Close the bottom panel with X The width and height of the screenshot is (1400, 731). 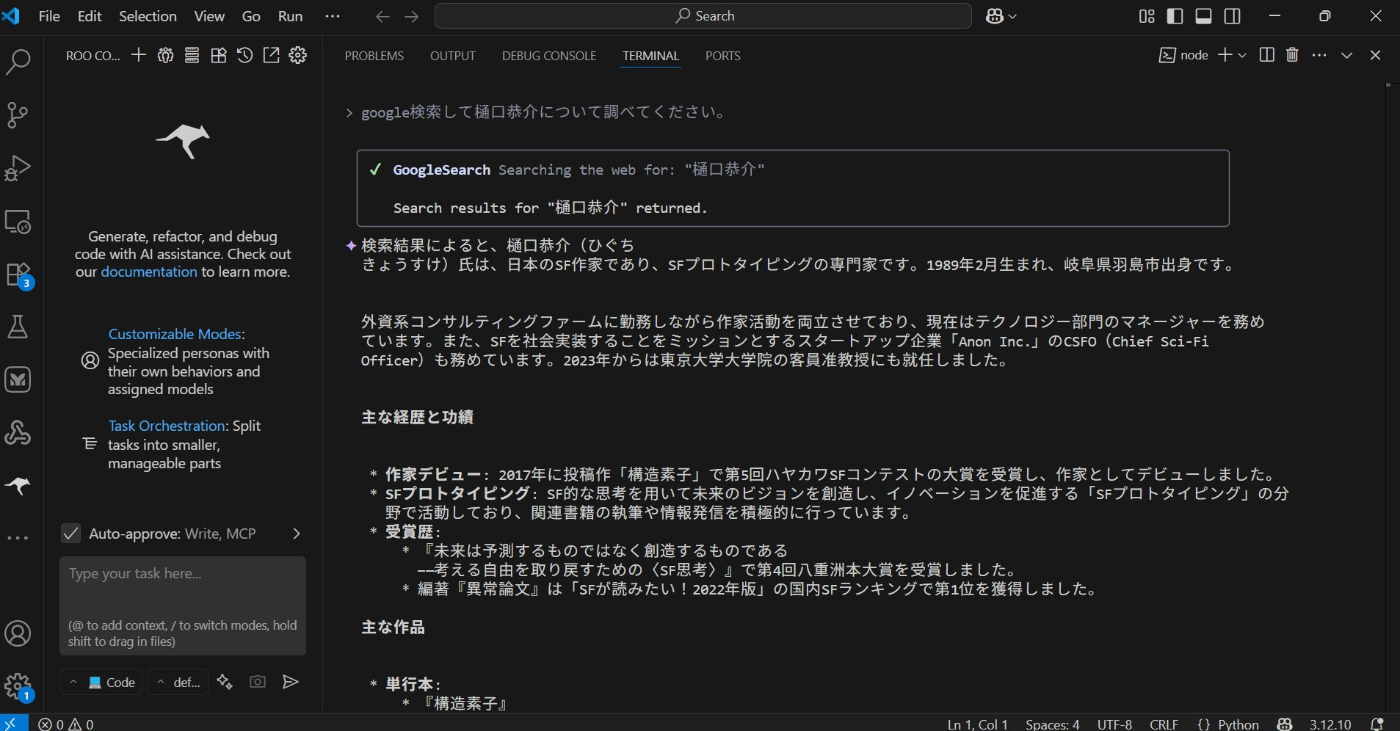click(1375, 55)
